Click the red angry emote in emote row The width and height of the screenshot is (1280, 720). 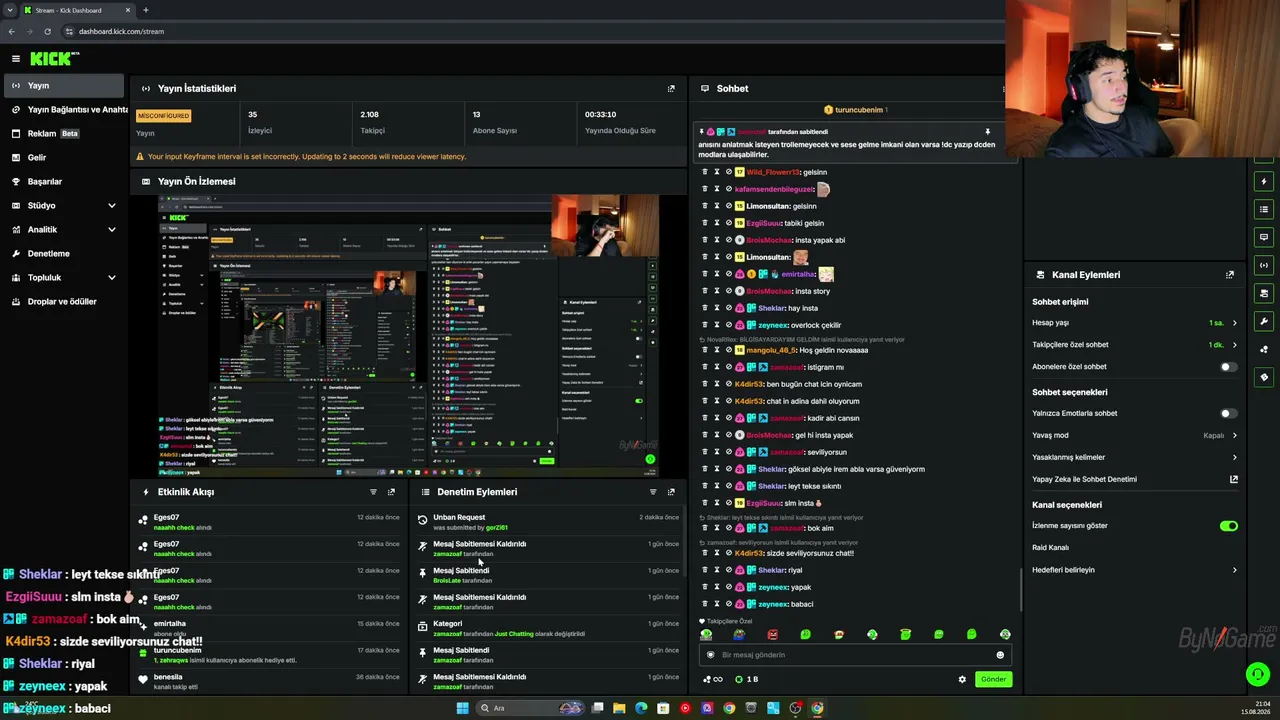coord(772,635)
